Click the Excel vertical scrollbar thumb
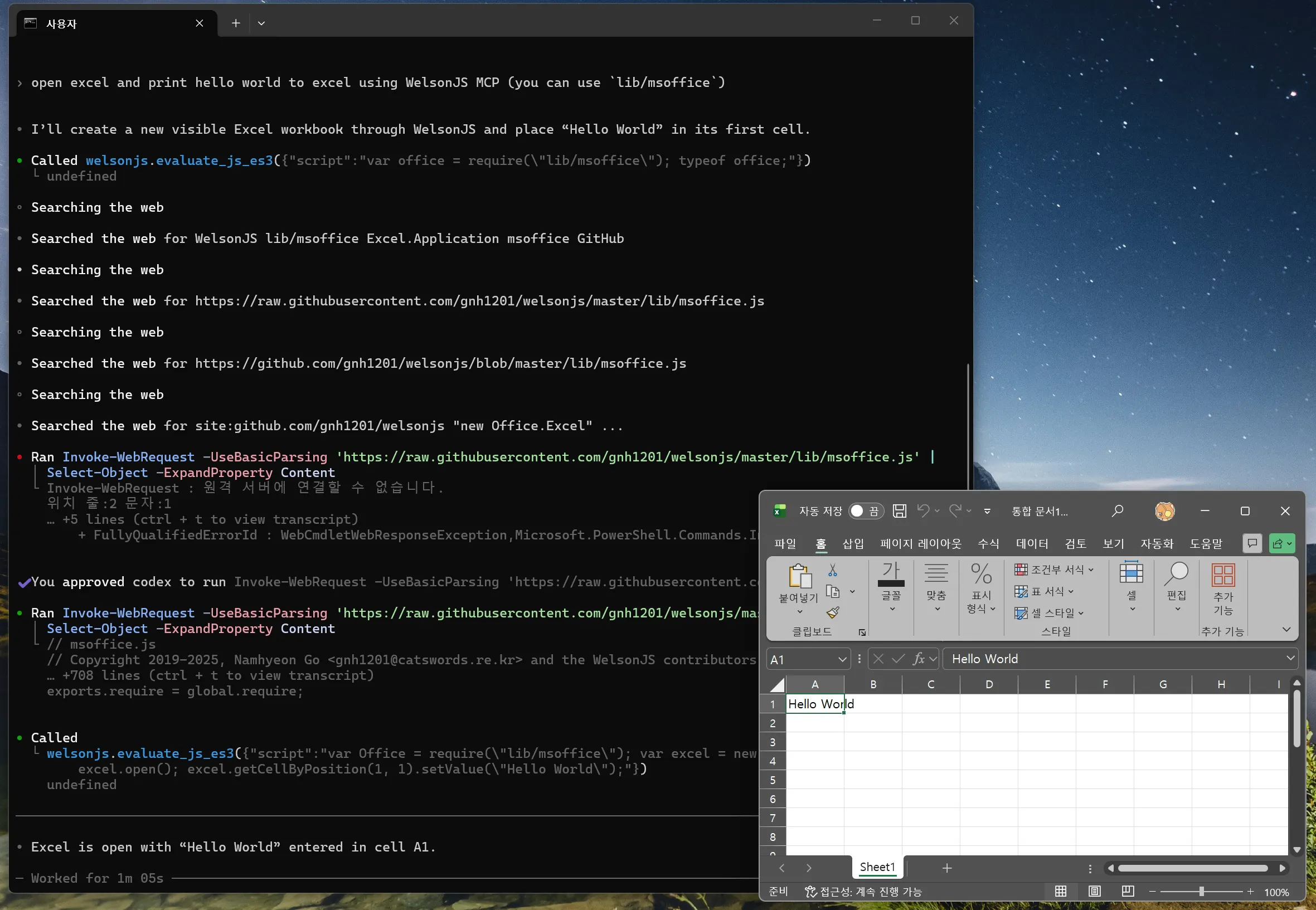 coord(1296,718)
